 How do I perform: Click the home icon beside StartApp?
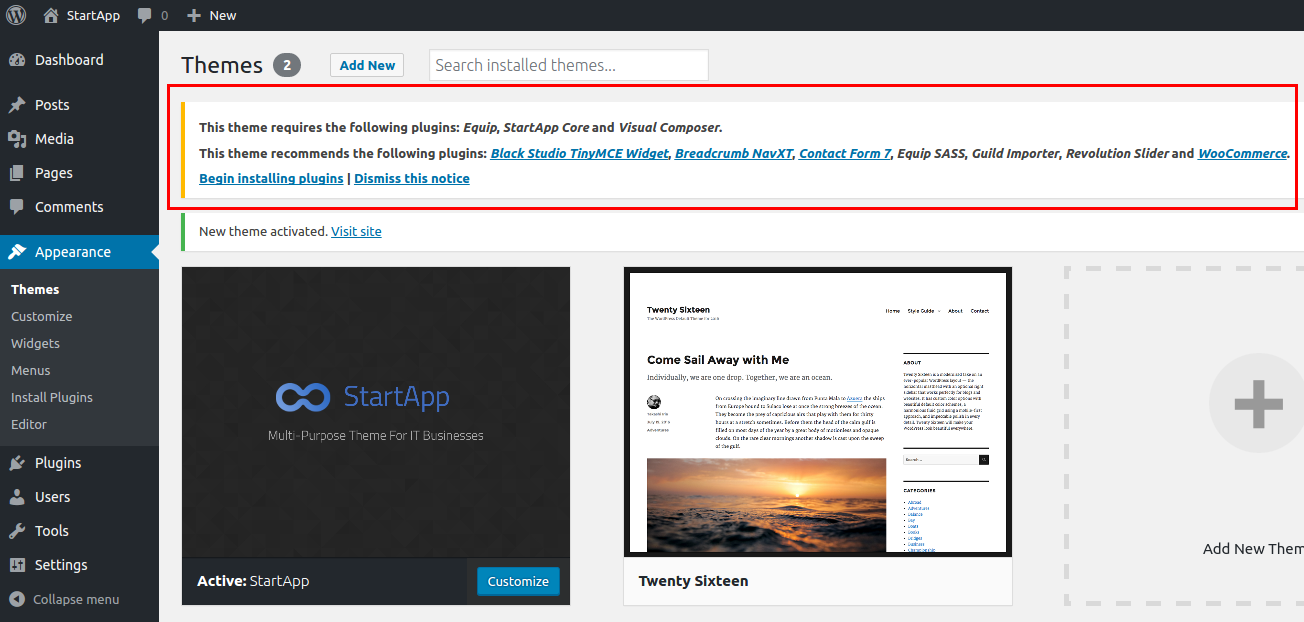point(51,15)
